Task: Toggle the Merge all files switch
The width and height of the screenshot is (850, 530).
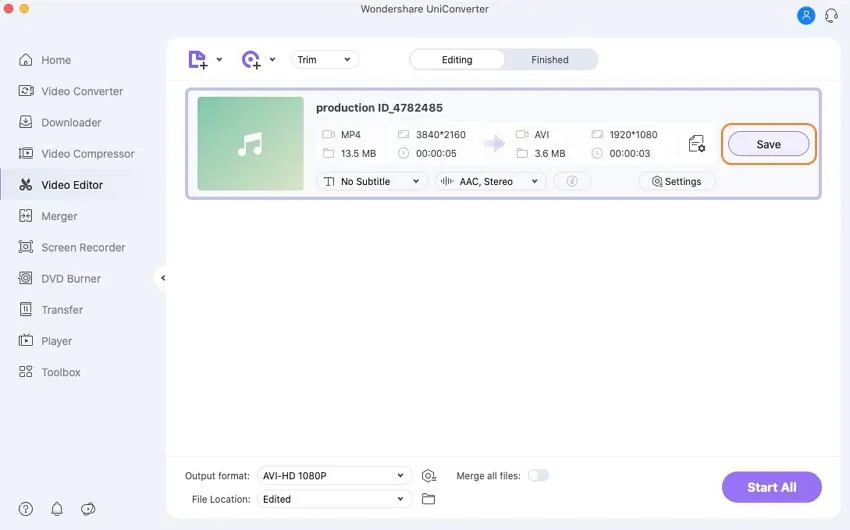Action: (538, 475)
